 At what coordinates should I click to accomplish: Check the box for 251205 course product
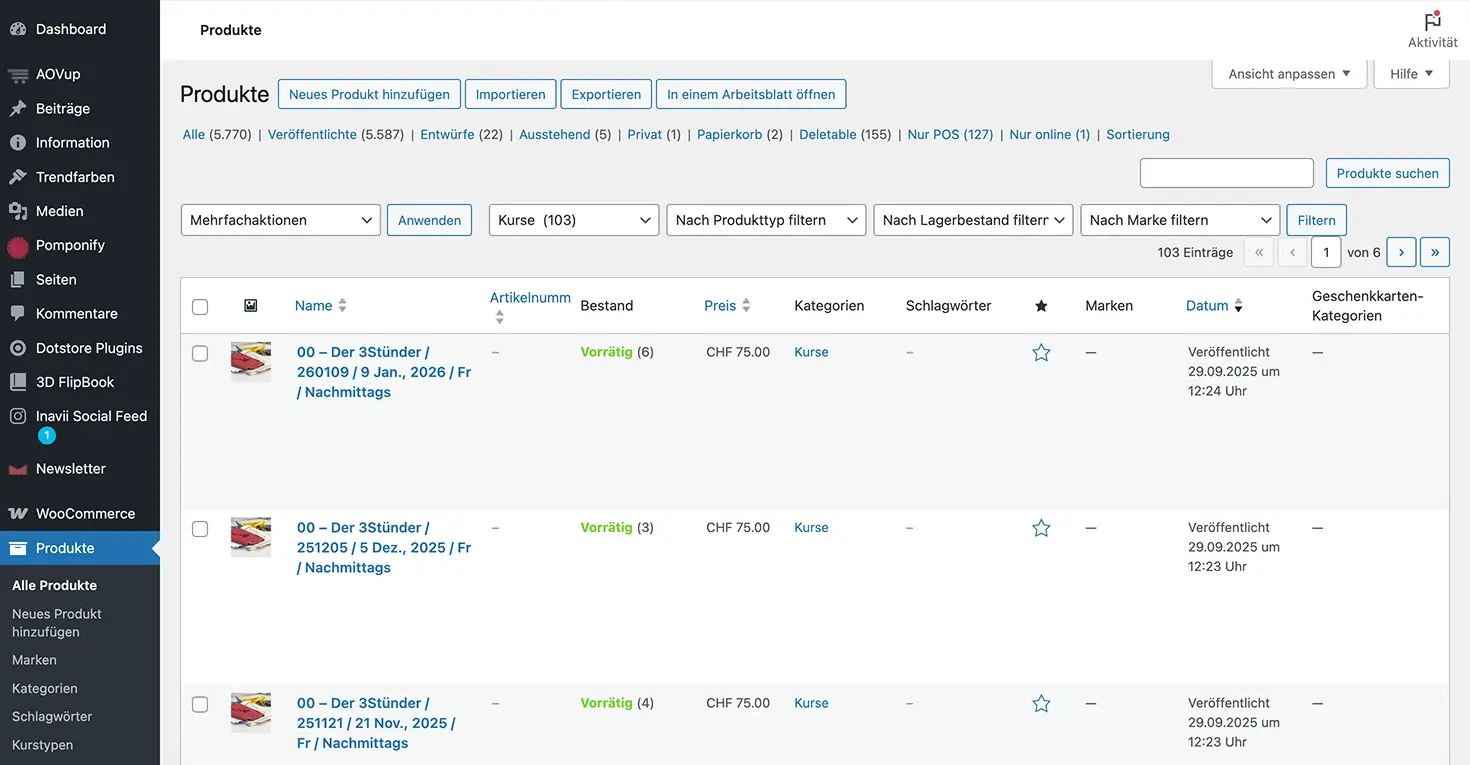[200, 529]
